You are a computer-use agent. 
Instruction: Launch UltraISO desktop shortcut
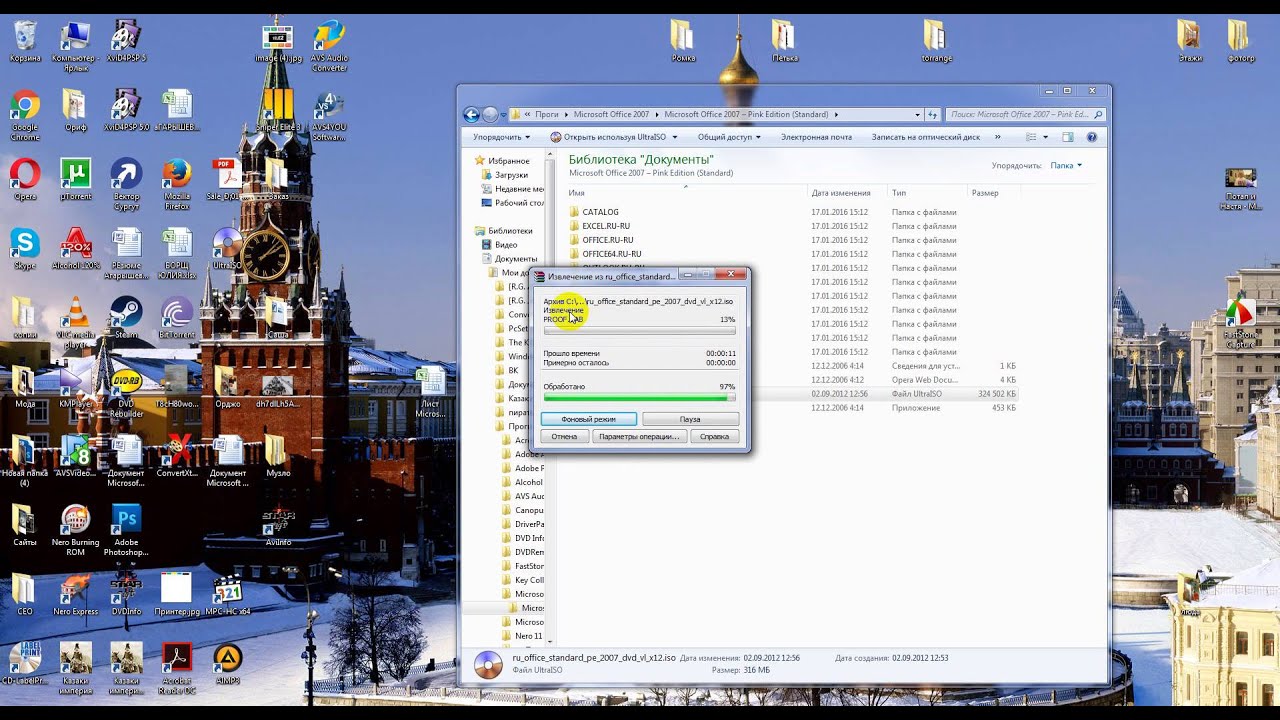pyautogui.click(x=228, y=249)
